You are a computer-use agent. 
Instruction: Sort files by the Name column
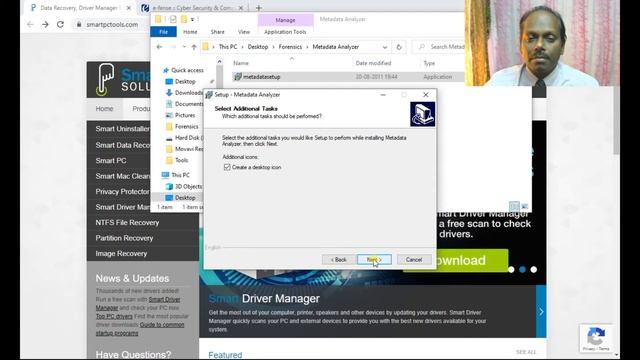point(240,63)
